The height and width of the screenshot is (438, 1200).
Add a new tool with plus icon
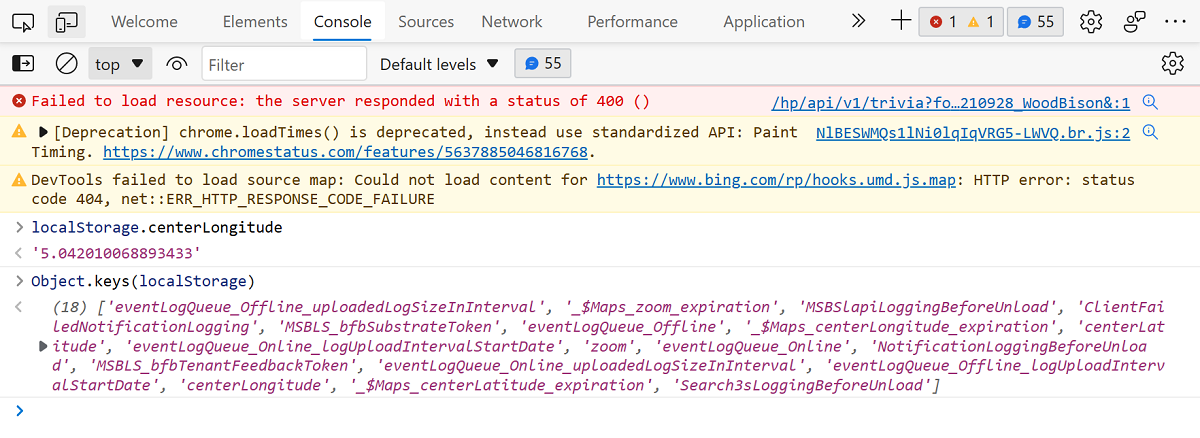pos(901,21)
